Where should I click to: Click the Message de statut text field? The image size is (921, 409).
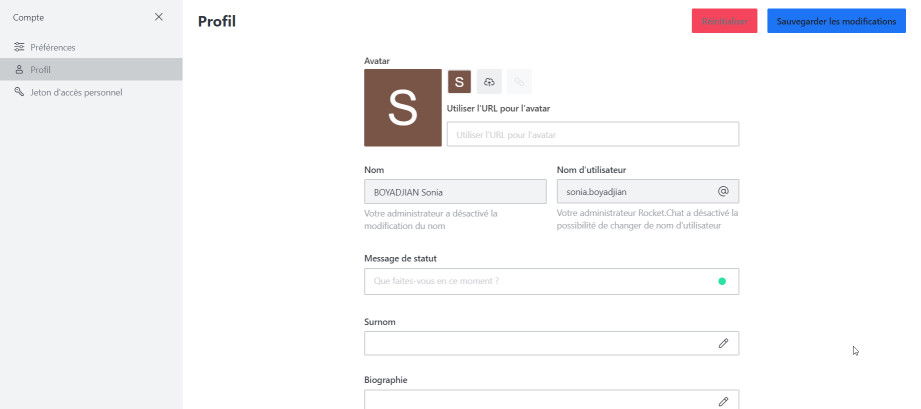coord(552,281)
